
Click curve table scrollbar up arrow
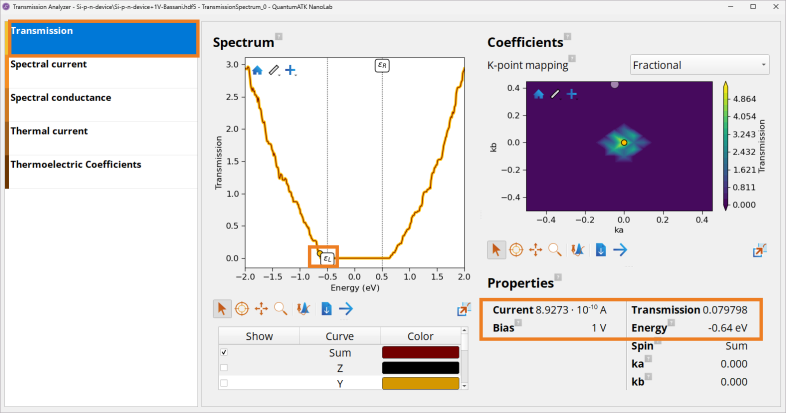pos(464,331)
